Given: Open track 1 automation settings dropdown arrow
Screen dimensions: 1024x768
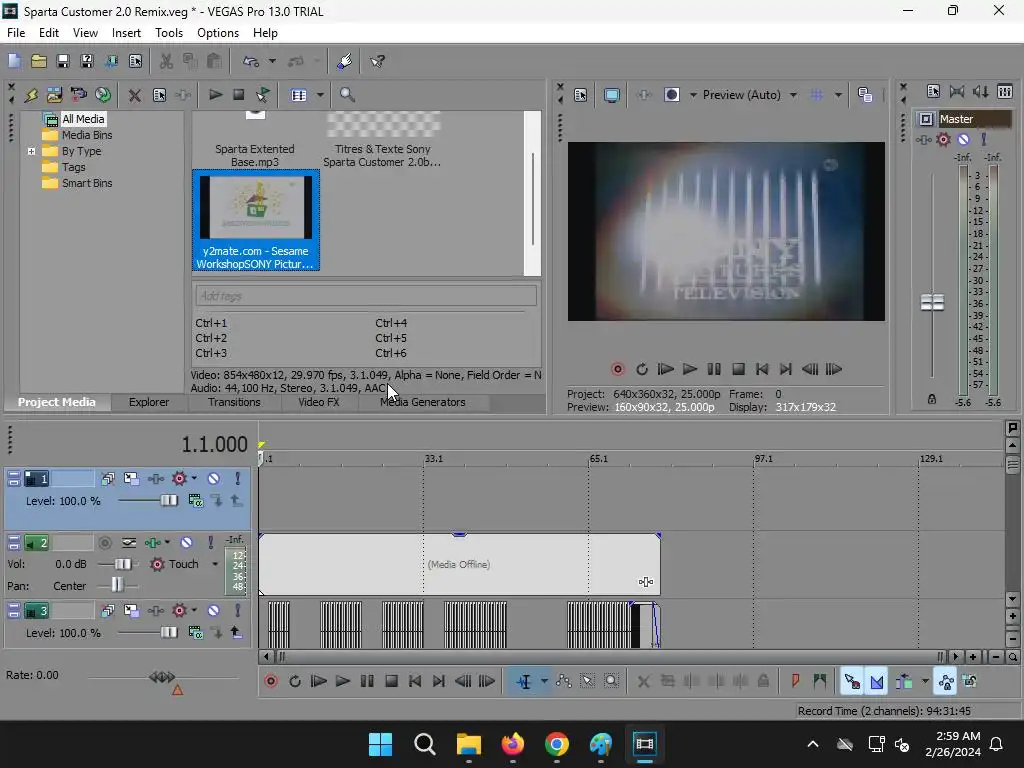Looking at the screenshot, I should point(194,479).
